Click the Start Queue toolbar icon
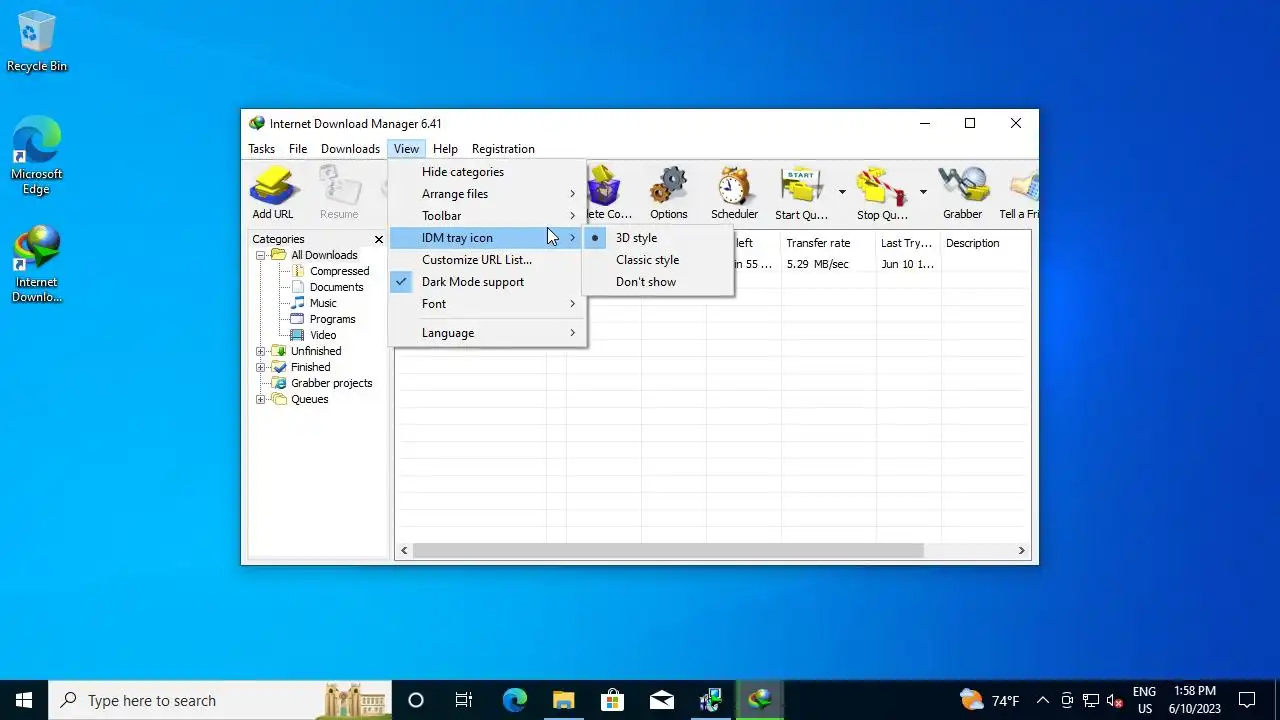 pyautogui.click(x=802, y=193)
